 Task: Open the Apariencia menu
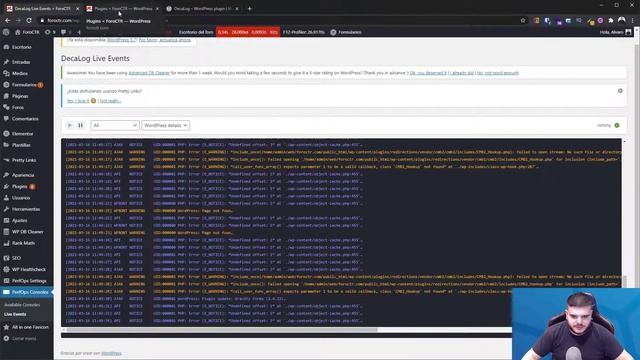(23, 175)
